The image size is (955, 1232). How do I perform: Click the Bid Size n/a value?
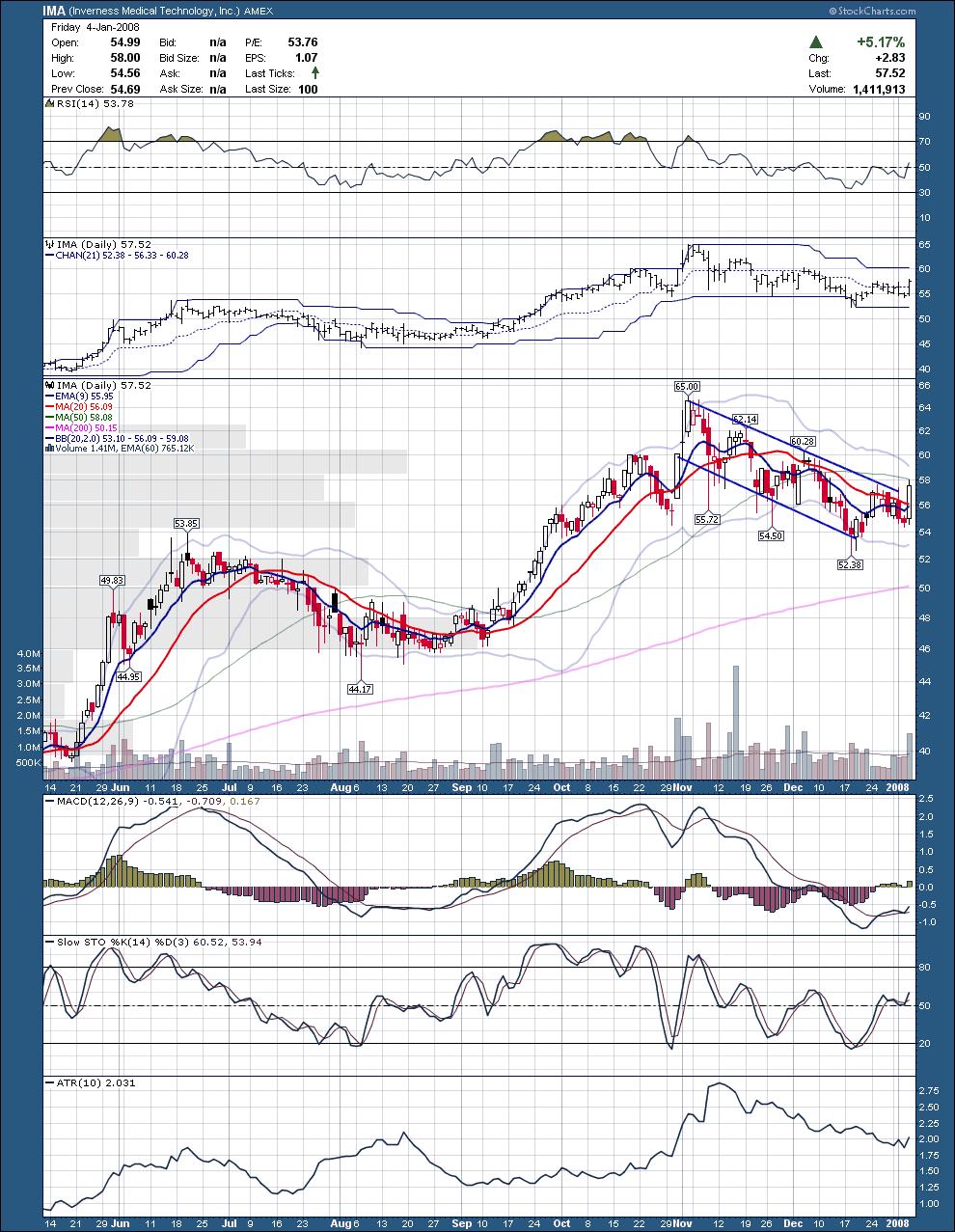(x=218, y=58)
